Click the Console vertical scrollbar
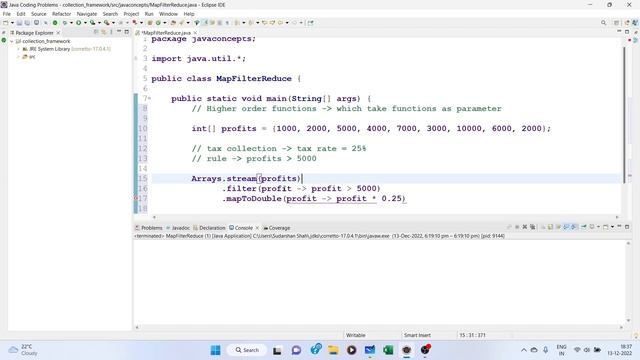The height and width of the screenshot is (360, 640). coord(628,282)
